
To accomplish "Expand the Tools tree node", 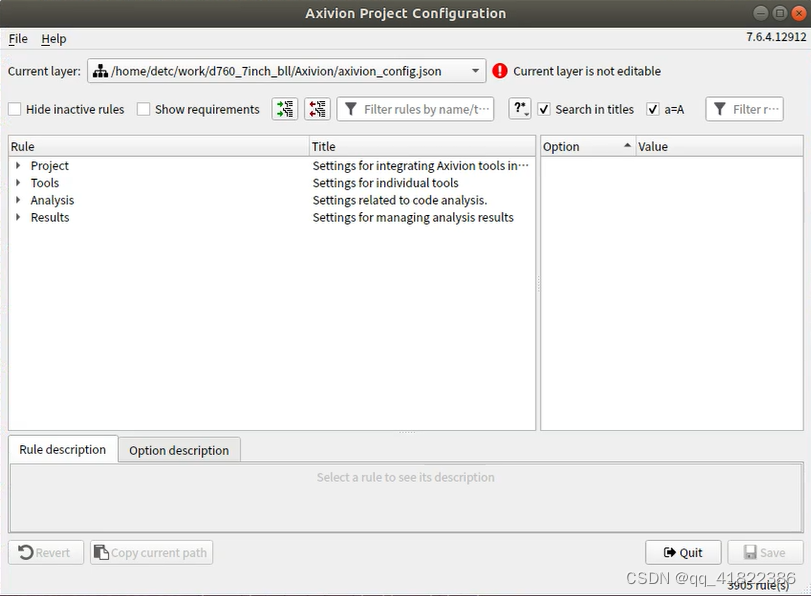I will click(x=18, y=183).
